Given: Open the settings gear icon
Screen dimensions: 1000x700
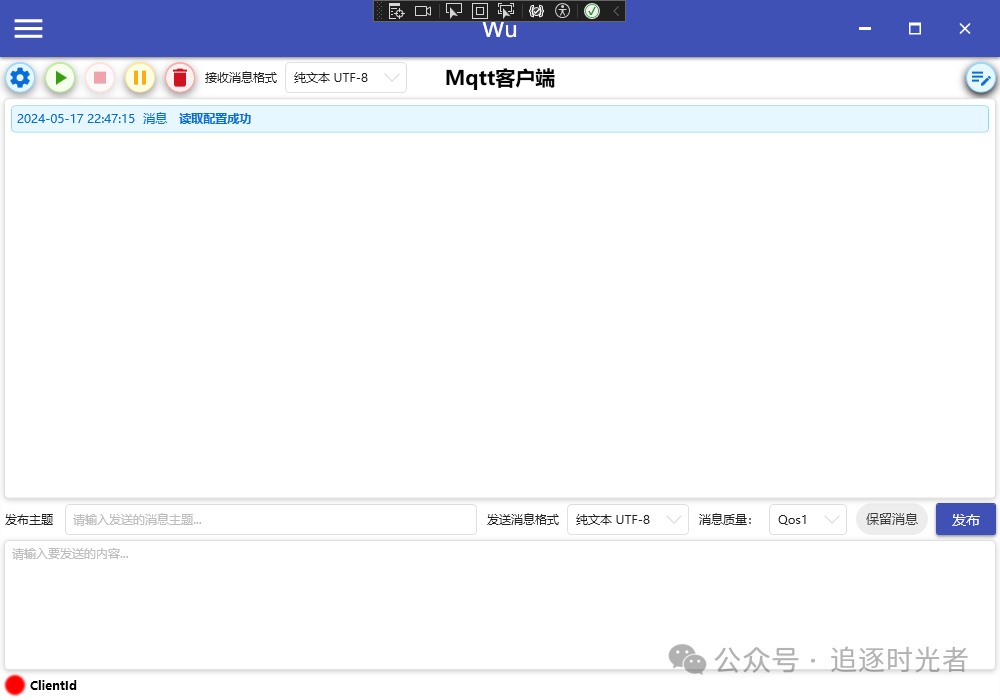Looking at the screenshot, I should click(x=20, y=78).
